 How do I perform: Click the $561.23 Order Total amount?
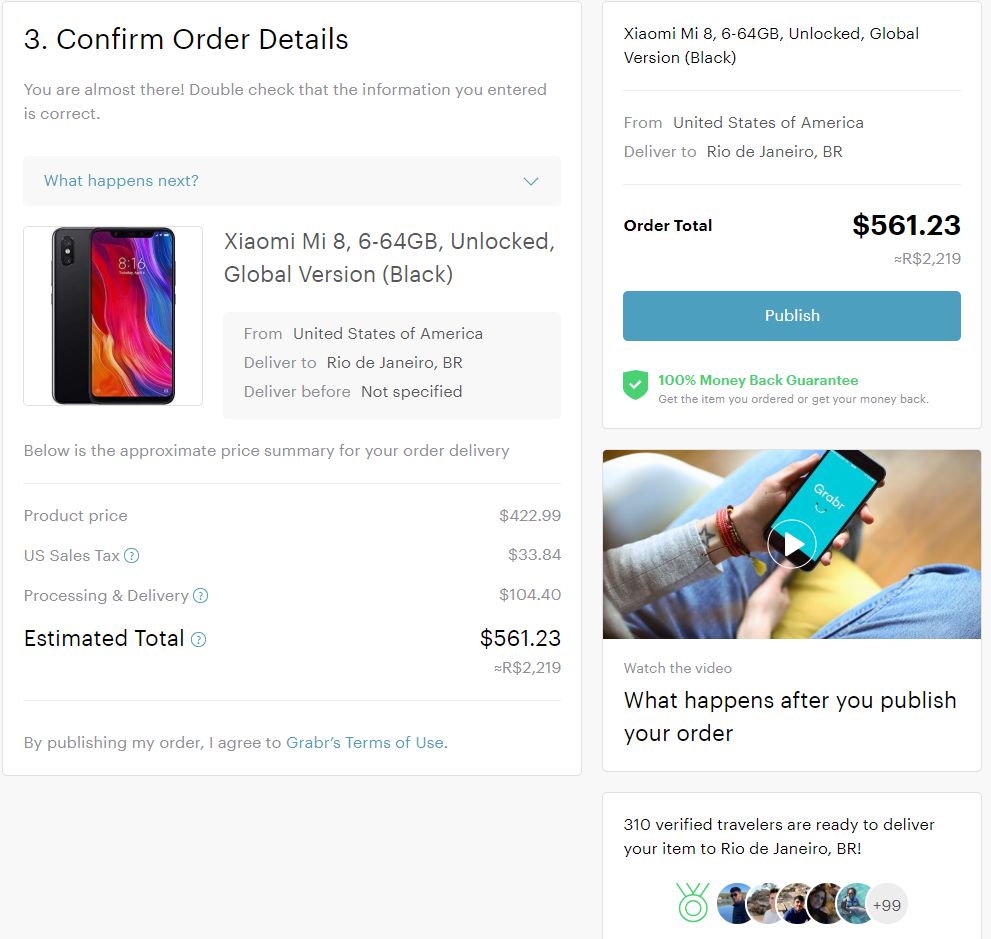tap(906, 225)
